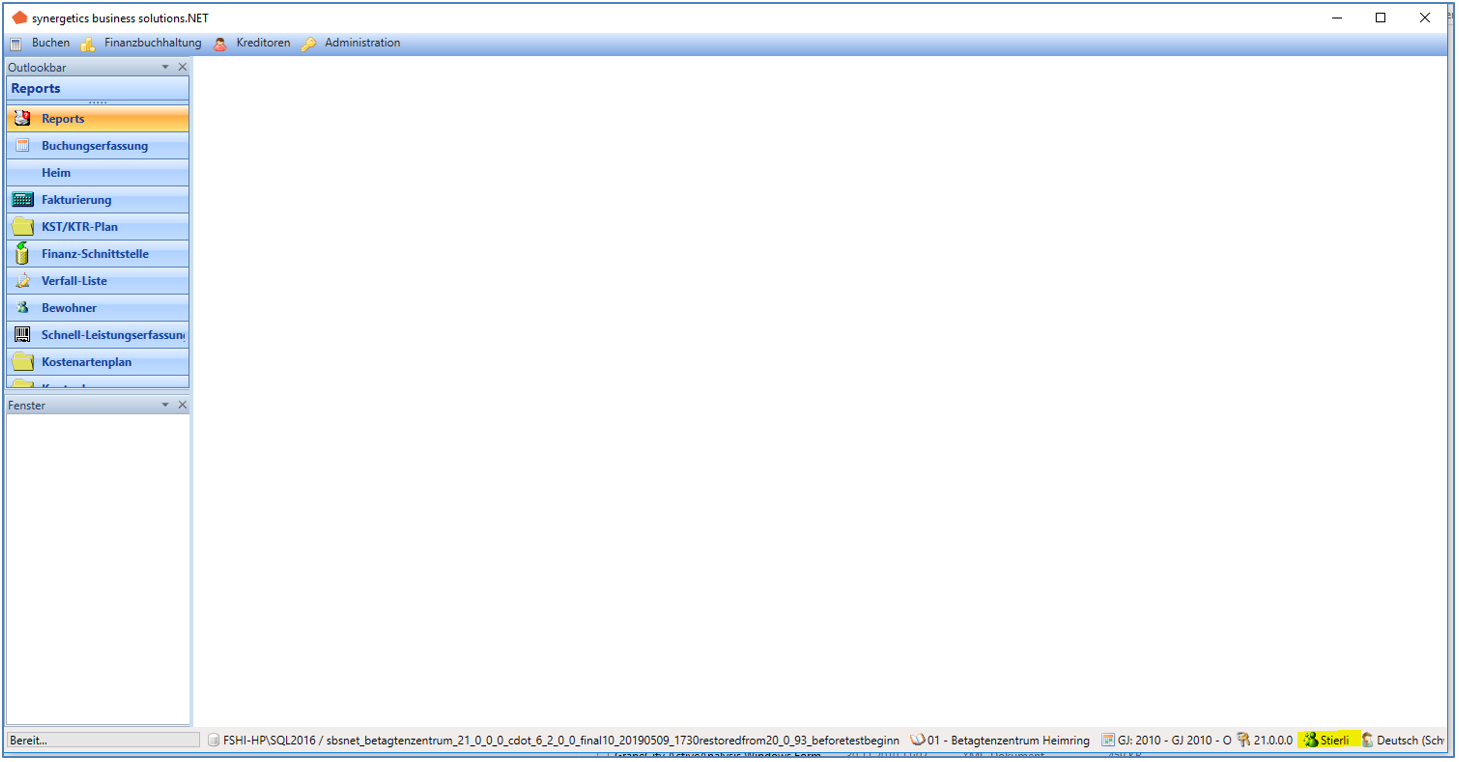Select the Reports icon in the Outlookbar list
The image size is (1459, 762).
pos(22,118)
